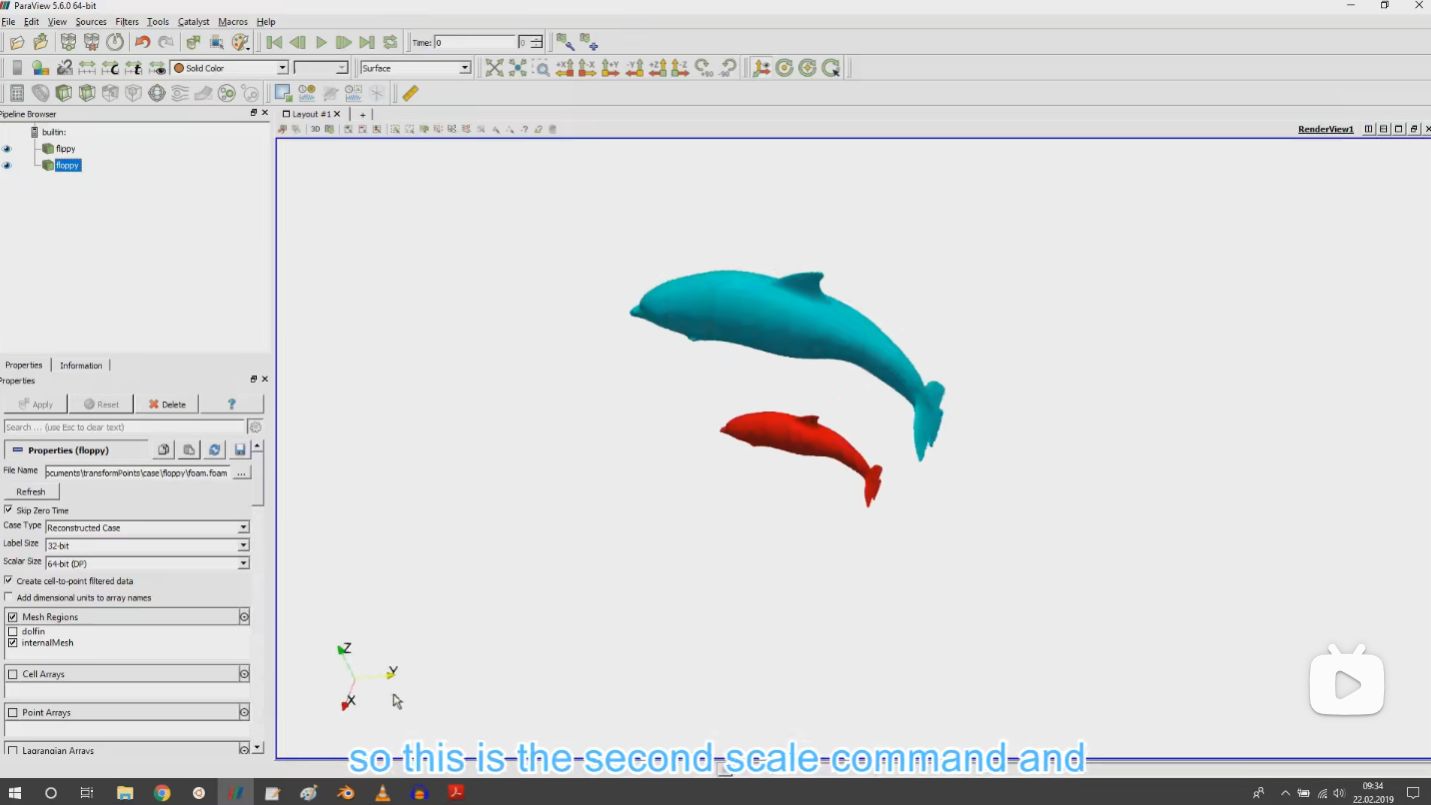Open the Macros menu
1431x805 pixels.
click(233, 21)
